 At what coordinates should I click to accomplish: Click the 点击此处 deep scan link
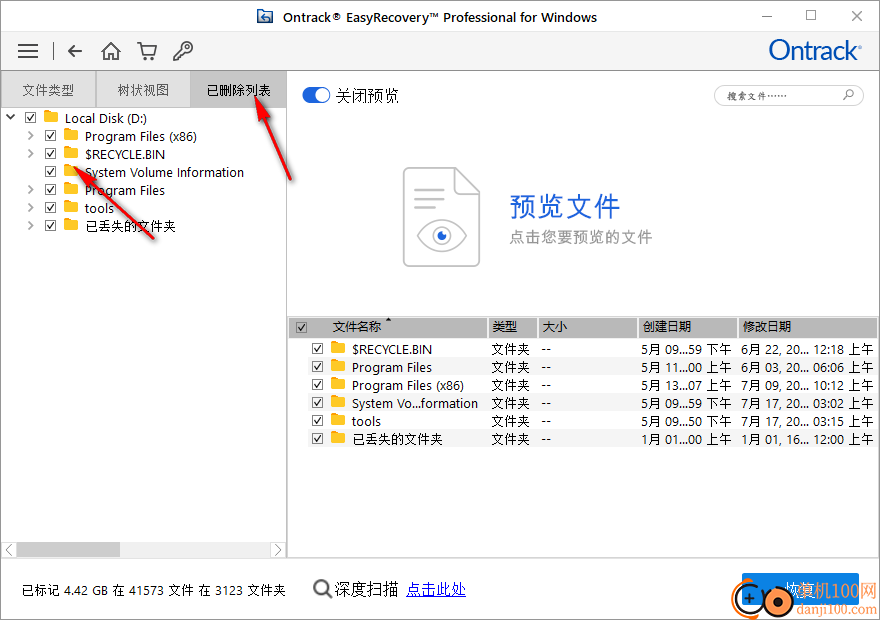click(436, 589)
